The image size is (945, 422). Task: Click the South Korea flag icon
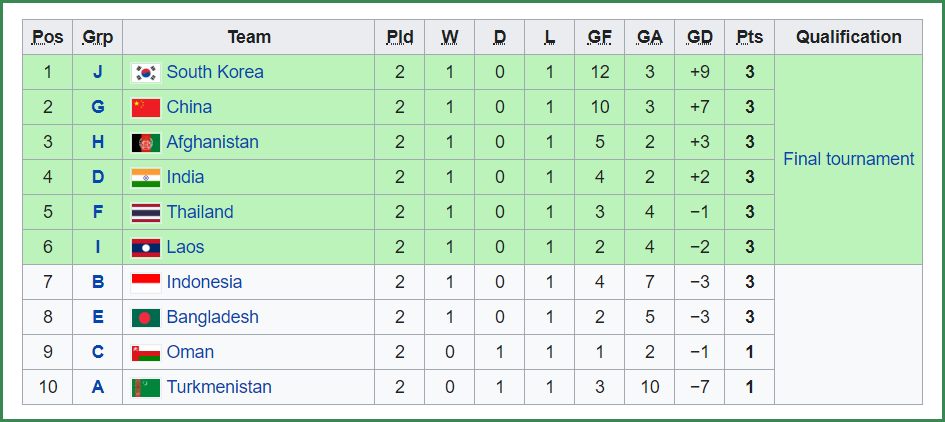point(146,72)
